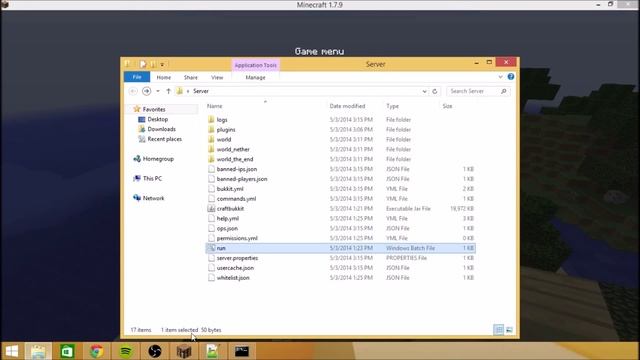Open the logs folder

pos(222,120)
